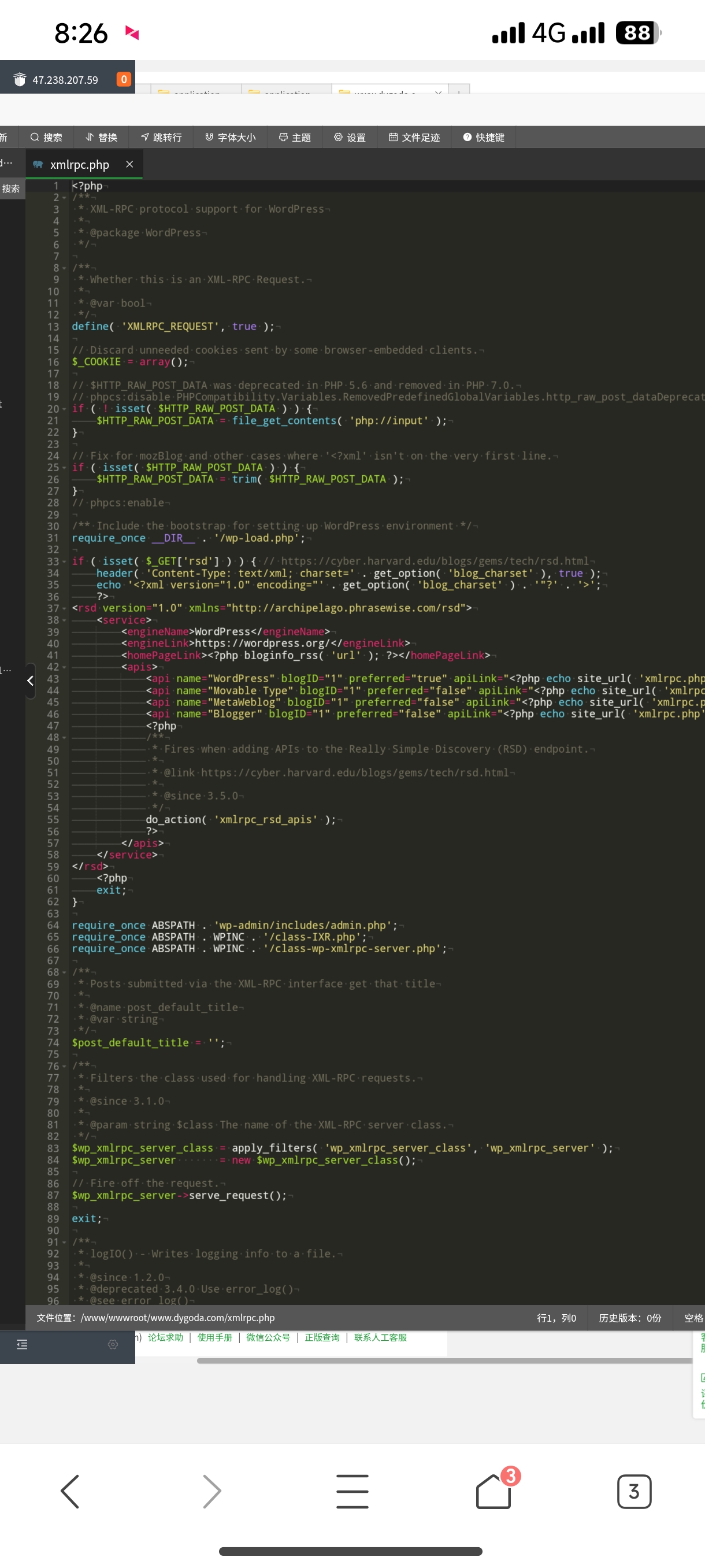
Task: Open the browser menu (three lines)
Action: point(352,1491)
